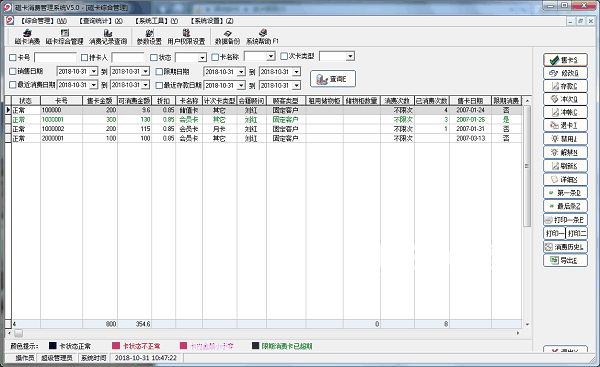The image size is (600, 367).
Task: Open the 【系统设置】 menu
Action: pos(212,21)
